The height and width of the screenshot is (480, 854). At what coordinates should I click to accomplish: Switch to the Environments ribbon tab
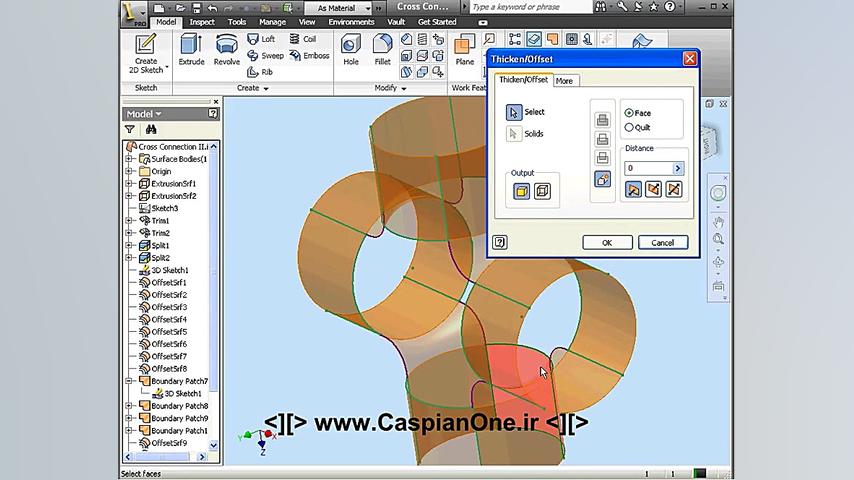[351, 22]
